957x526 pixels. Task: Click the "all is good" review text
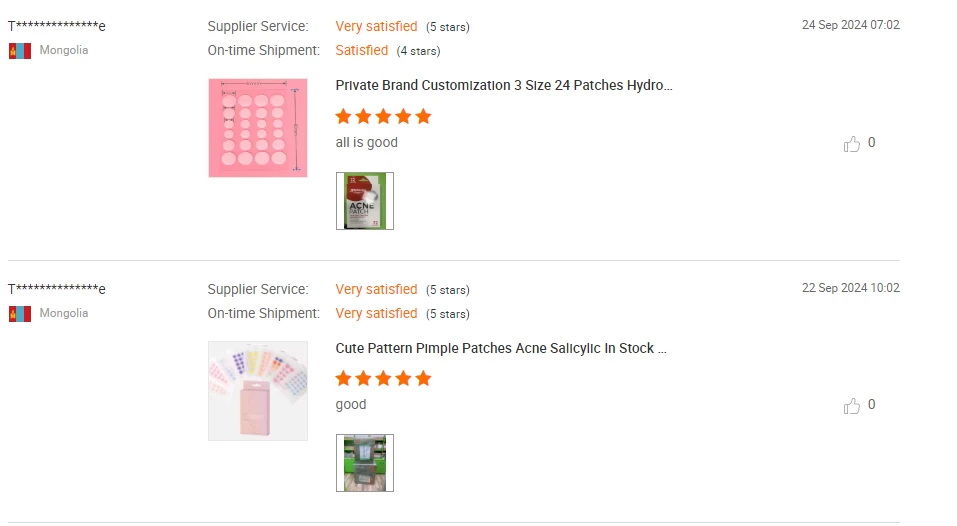(x=366, y=142)
